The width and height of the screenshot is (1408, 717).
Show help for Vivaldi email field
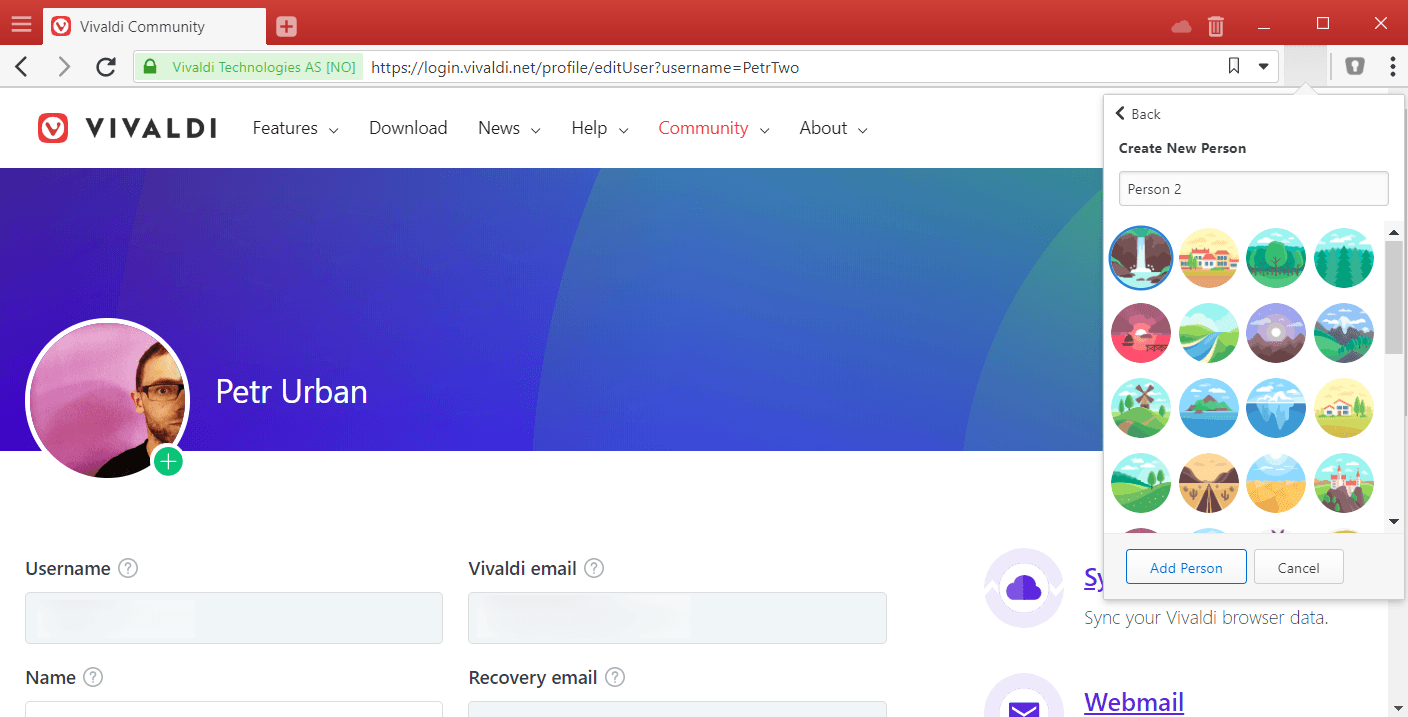[594, 568]
